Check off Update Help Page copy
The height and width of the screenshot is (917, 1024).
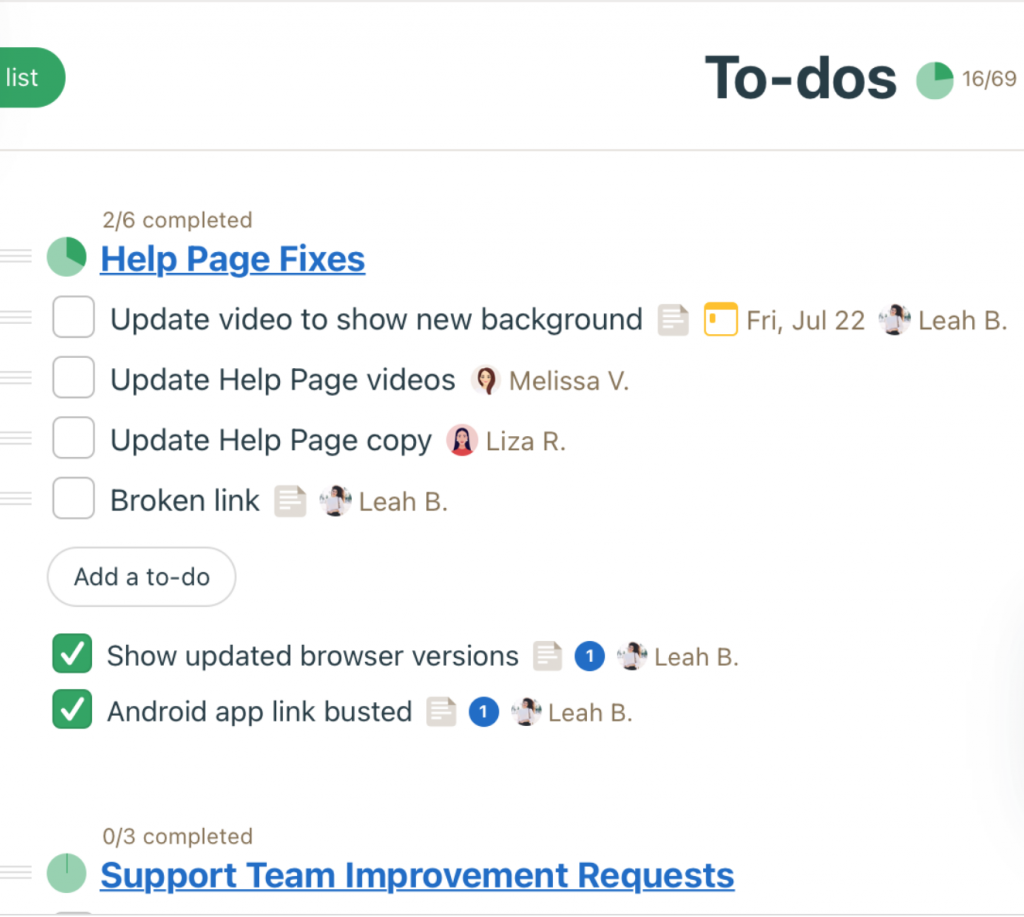pos(73,438)
